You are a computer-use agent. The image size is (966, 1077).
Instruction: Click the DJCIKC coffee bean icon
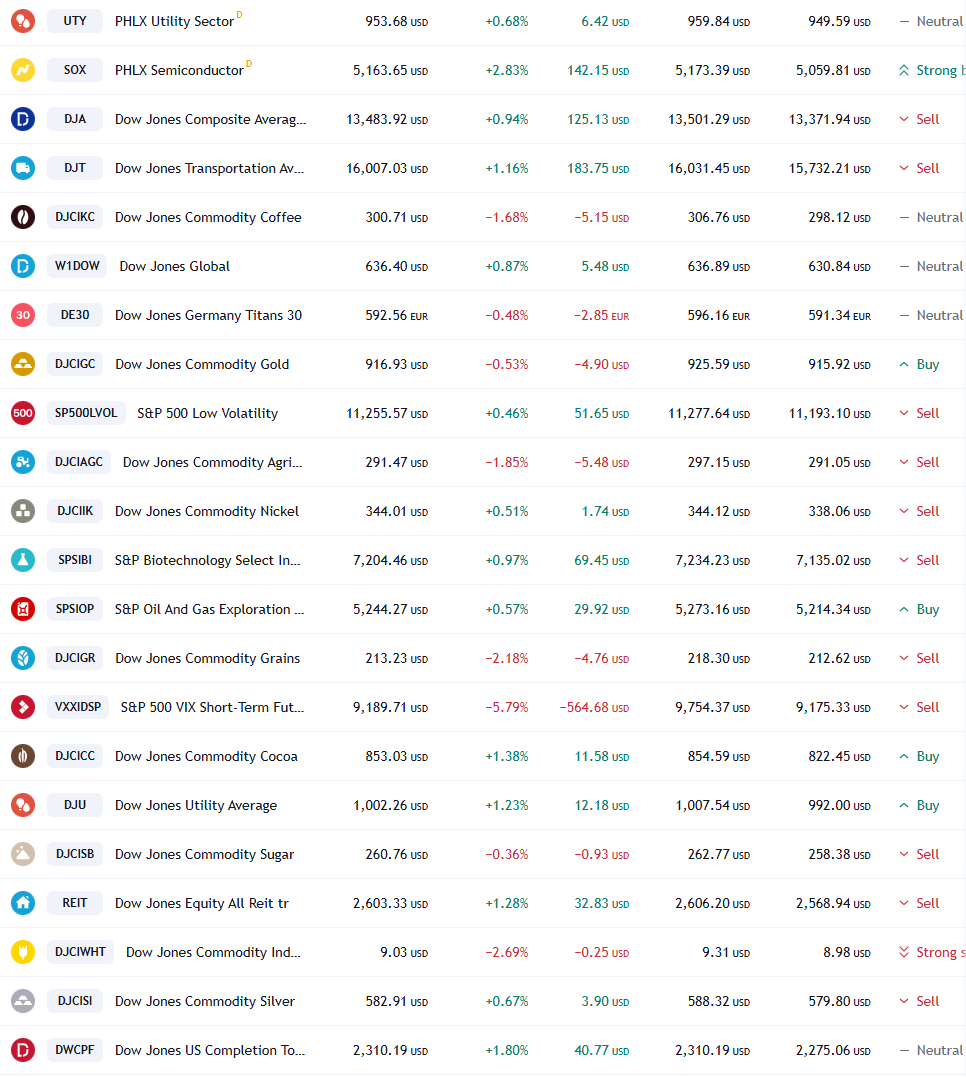coord(23,217)
